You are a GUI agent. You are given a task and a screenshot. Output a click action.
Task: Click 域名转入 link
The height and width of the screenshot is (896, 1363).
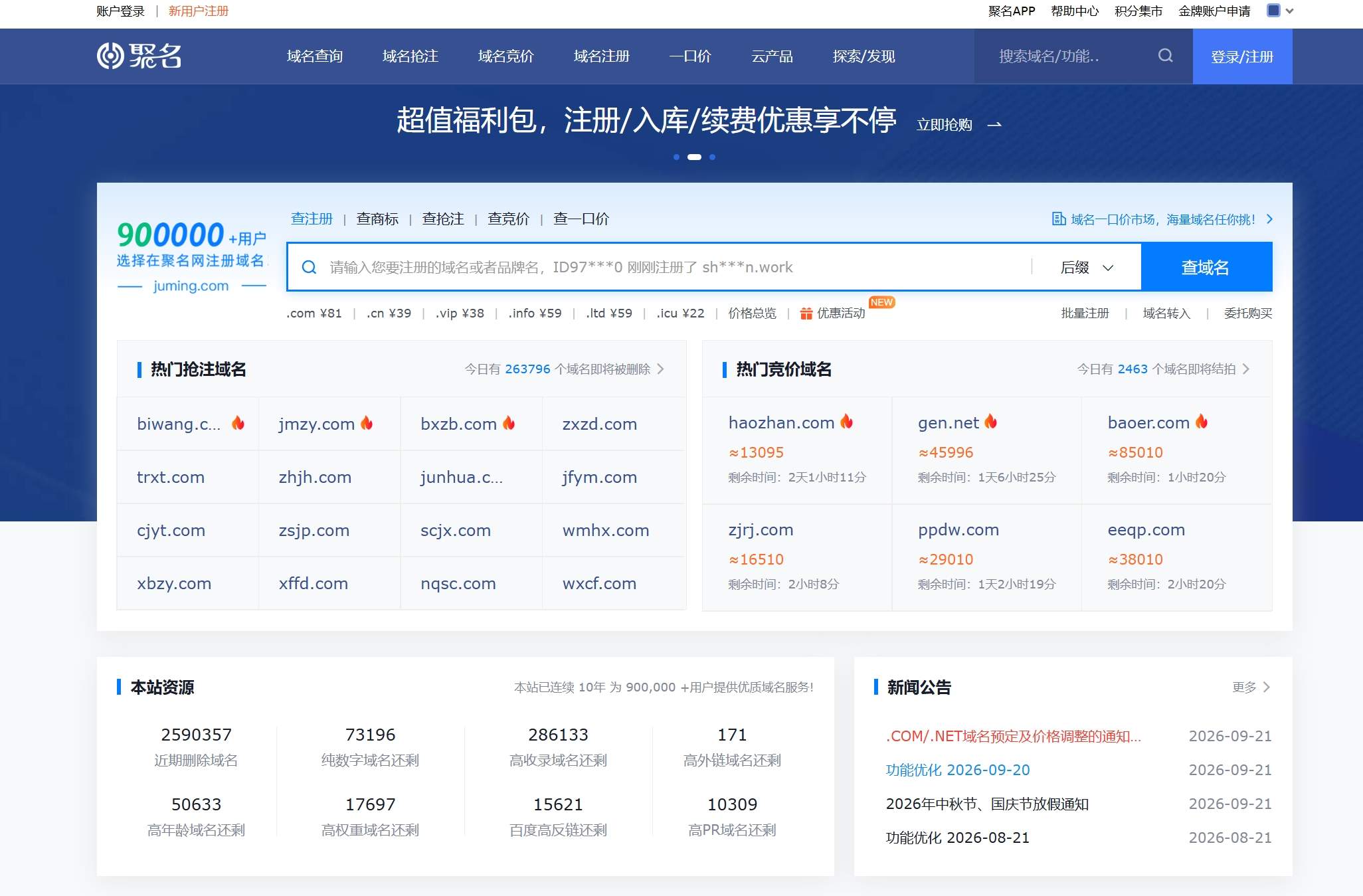tap(1166, 313)
